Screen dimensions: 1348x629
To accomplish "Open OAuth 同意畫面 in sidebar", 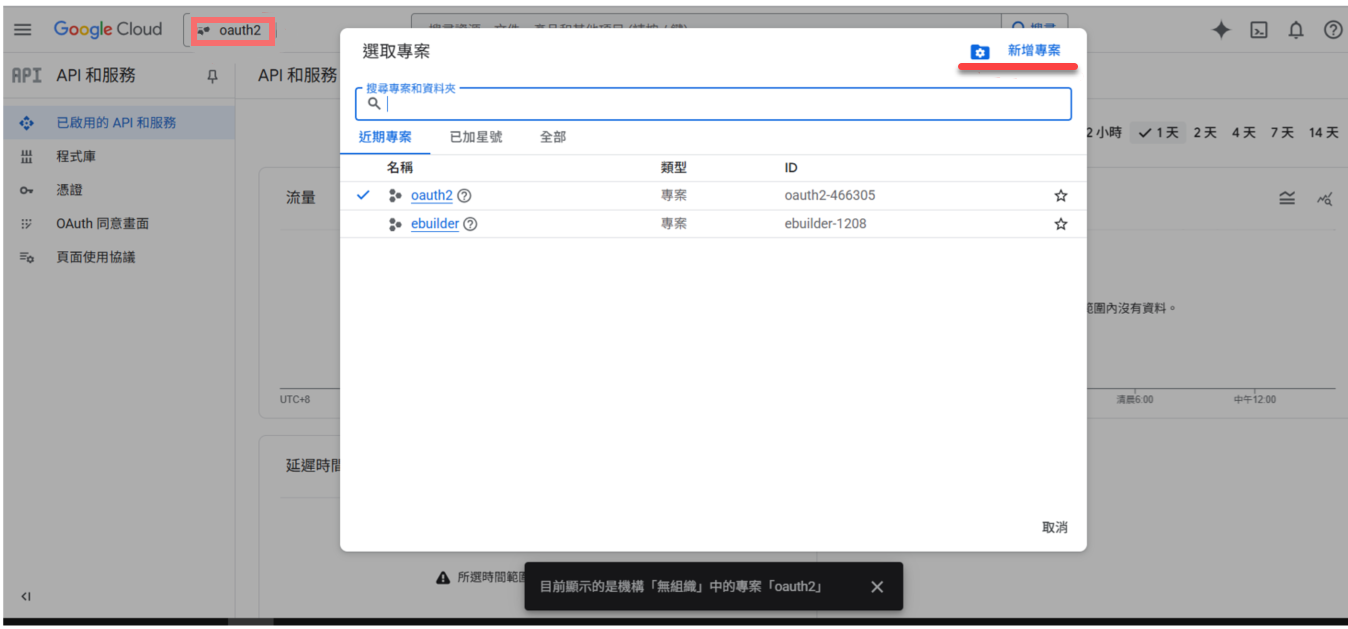I will pyautogui.click(x=102, y=224).
